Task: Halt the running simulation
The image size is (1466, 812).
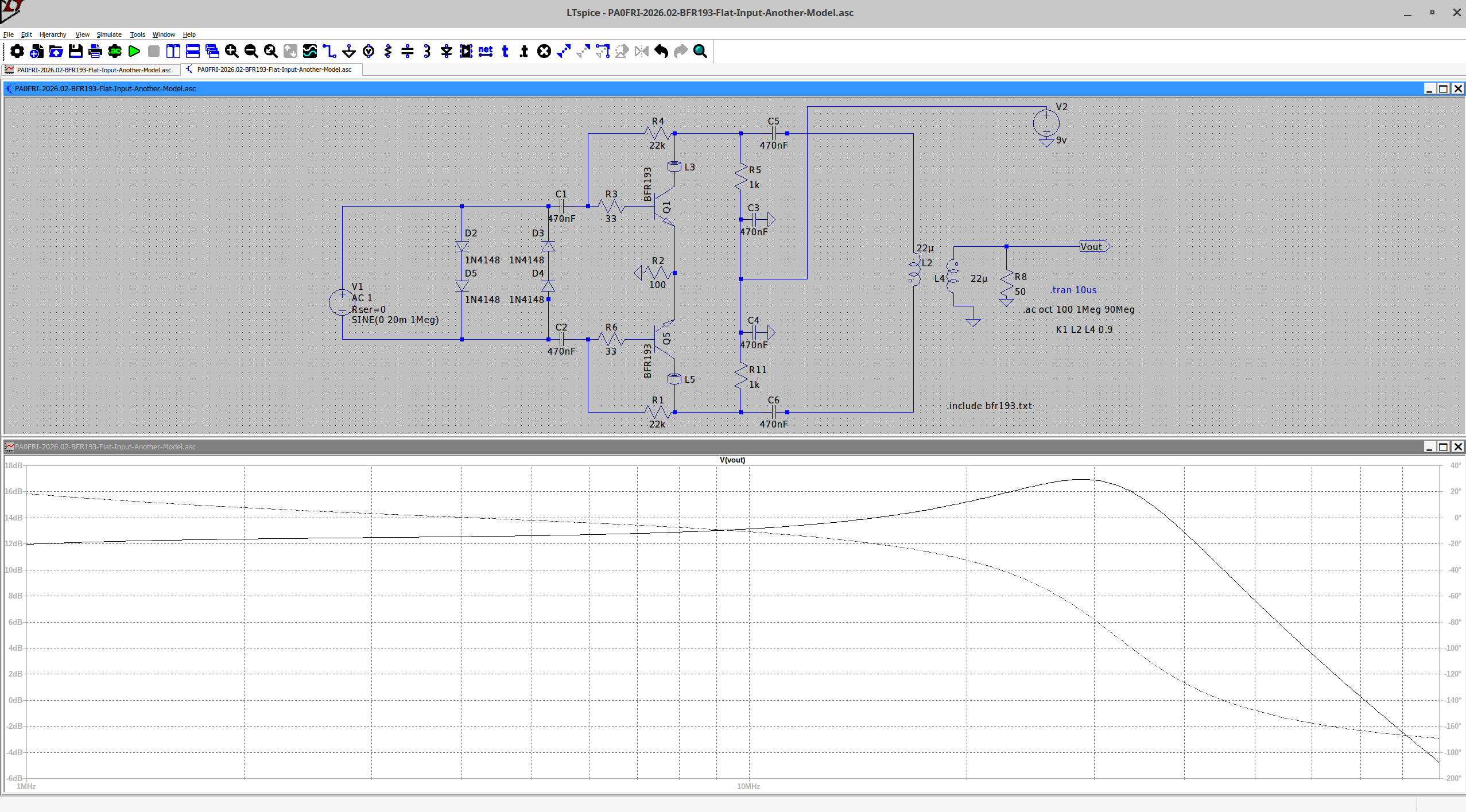Action: pyautogui.click(x=153, y=52)
